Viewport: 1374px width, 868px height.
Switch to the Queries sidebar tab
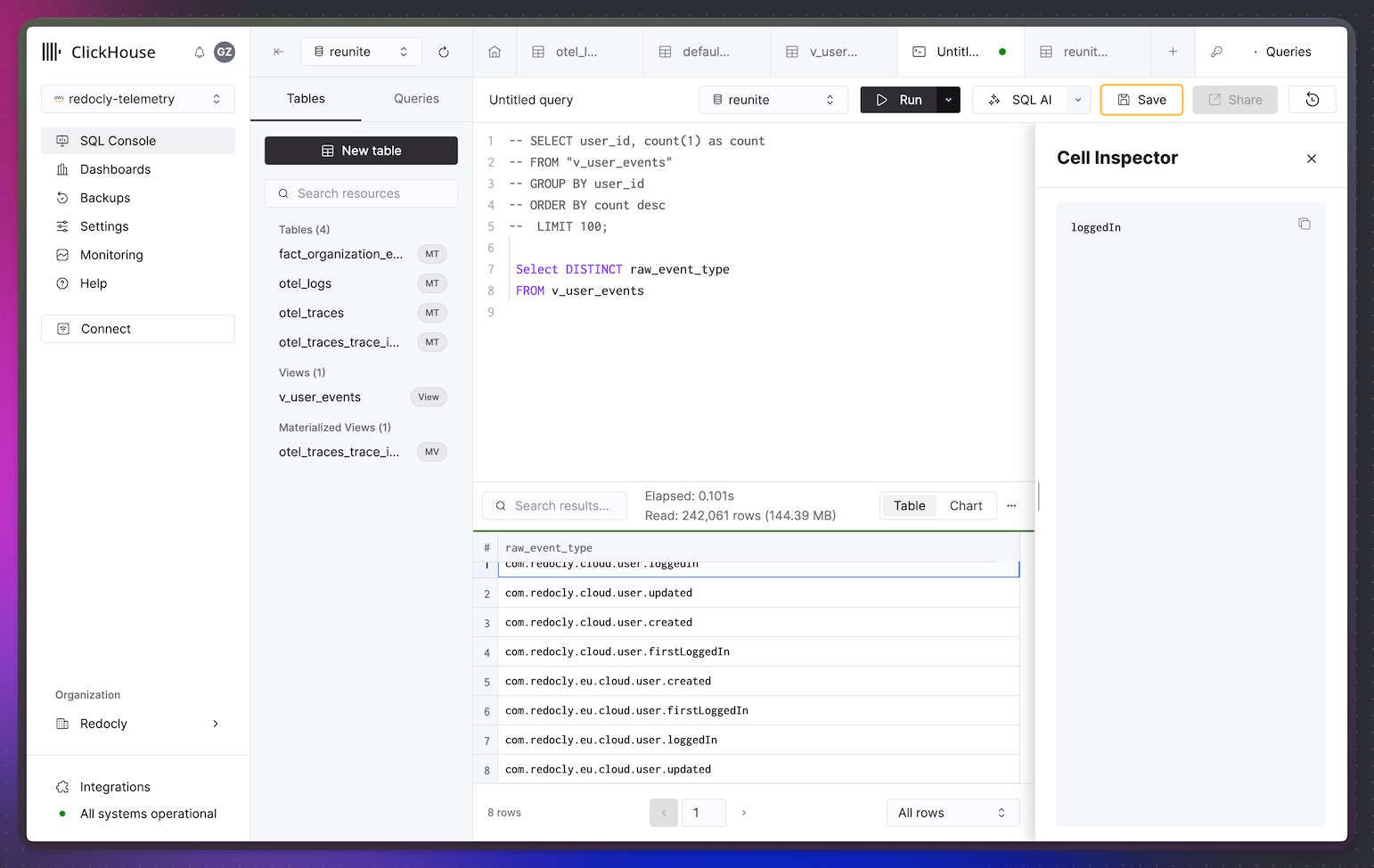tap(416, 99)
